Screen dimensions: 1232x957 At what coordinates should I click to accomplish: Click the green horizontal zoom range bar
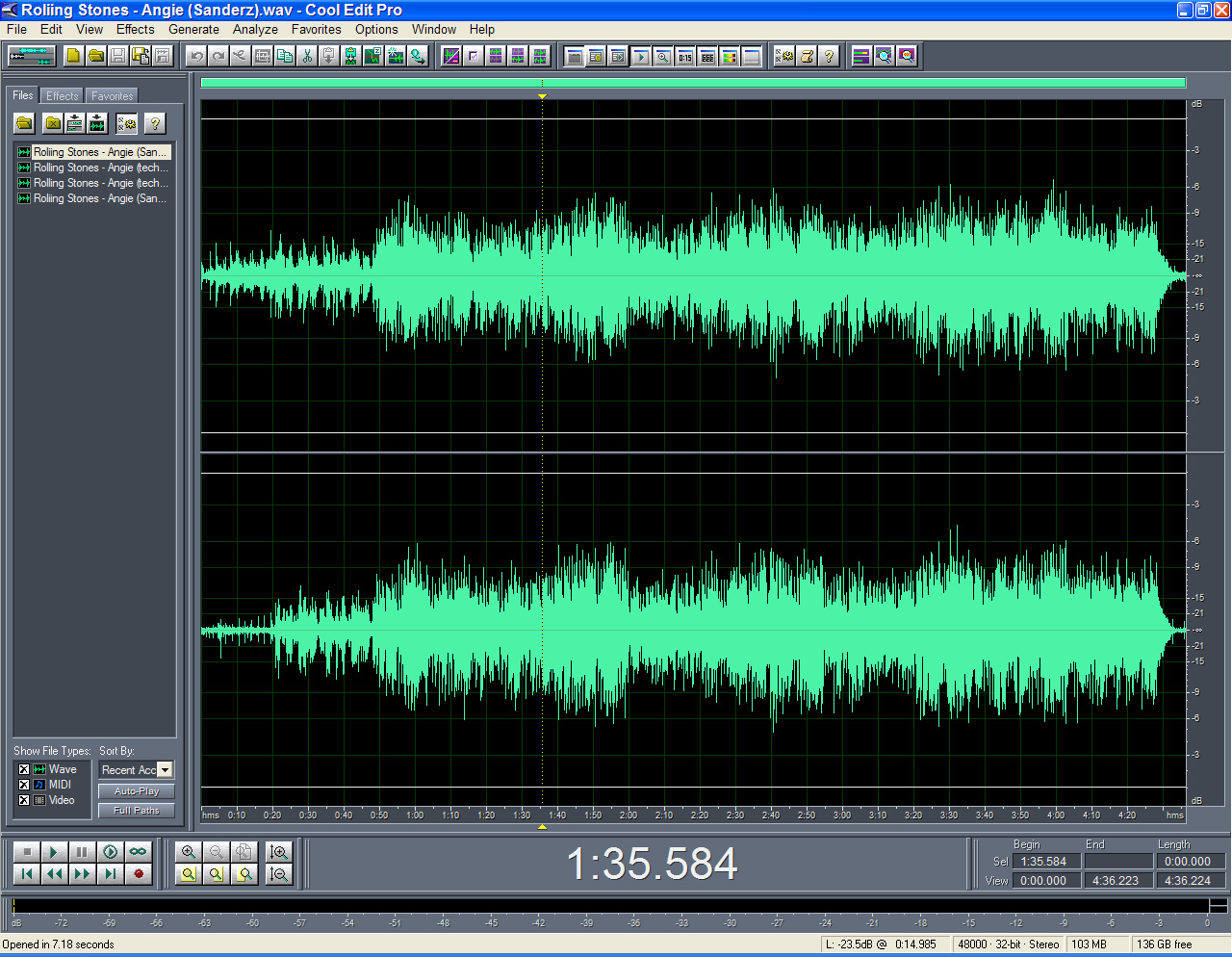point(692,83)
